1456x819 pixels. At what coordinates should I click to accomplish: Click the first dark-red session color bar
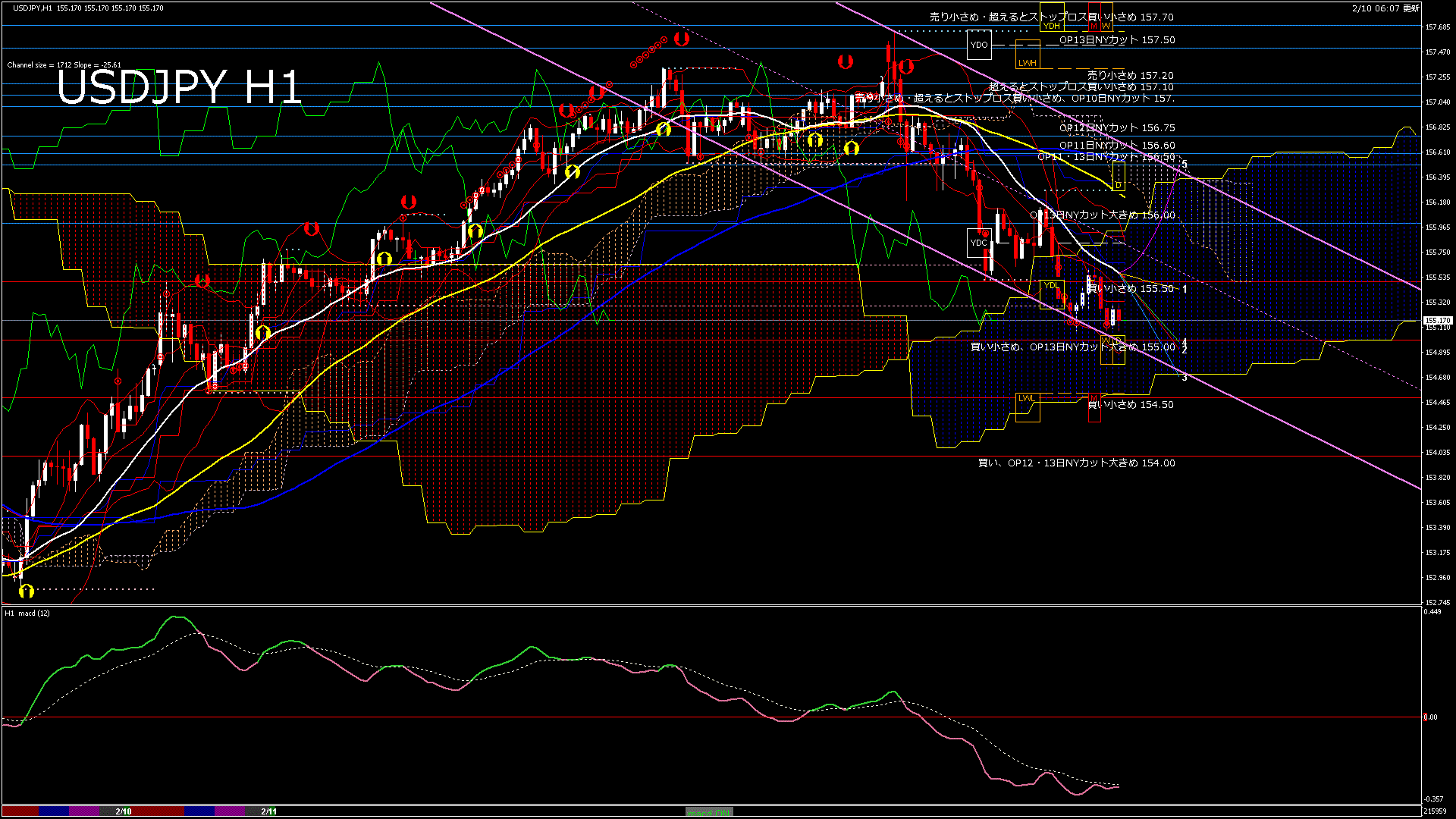[x=20, y=811]
